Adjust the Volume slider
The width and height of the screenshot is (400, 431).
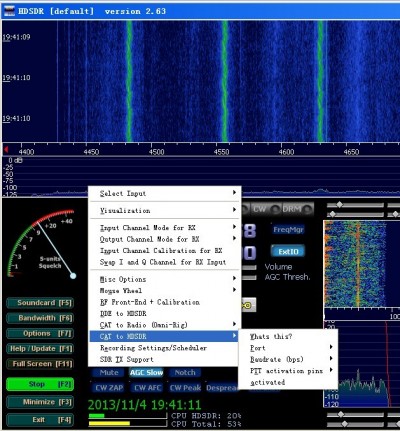[249, 267]
